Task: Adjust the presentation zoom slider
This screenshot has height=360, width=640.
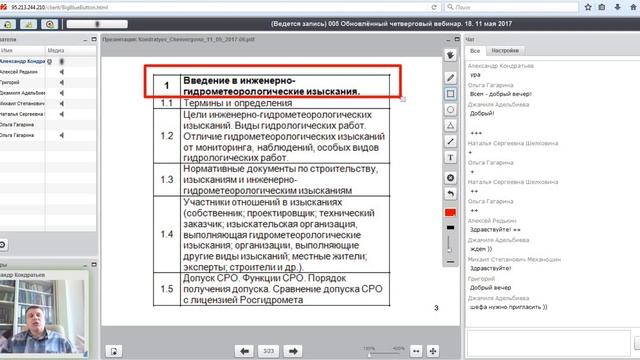Action: point(383,353)
